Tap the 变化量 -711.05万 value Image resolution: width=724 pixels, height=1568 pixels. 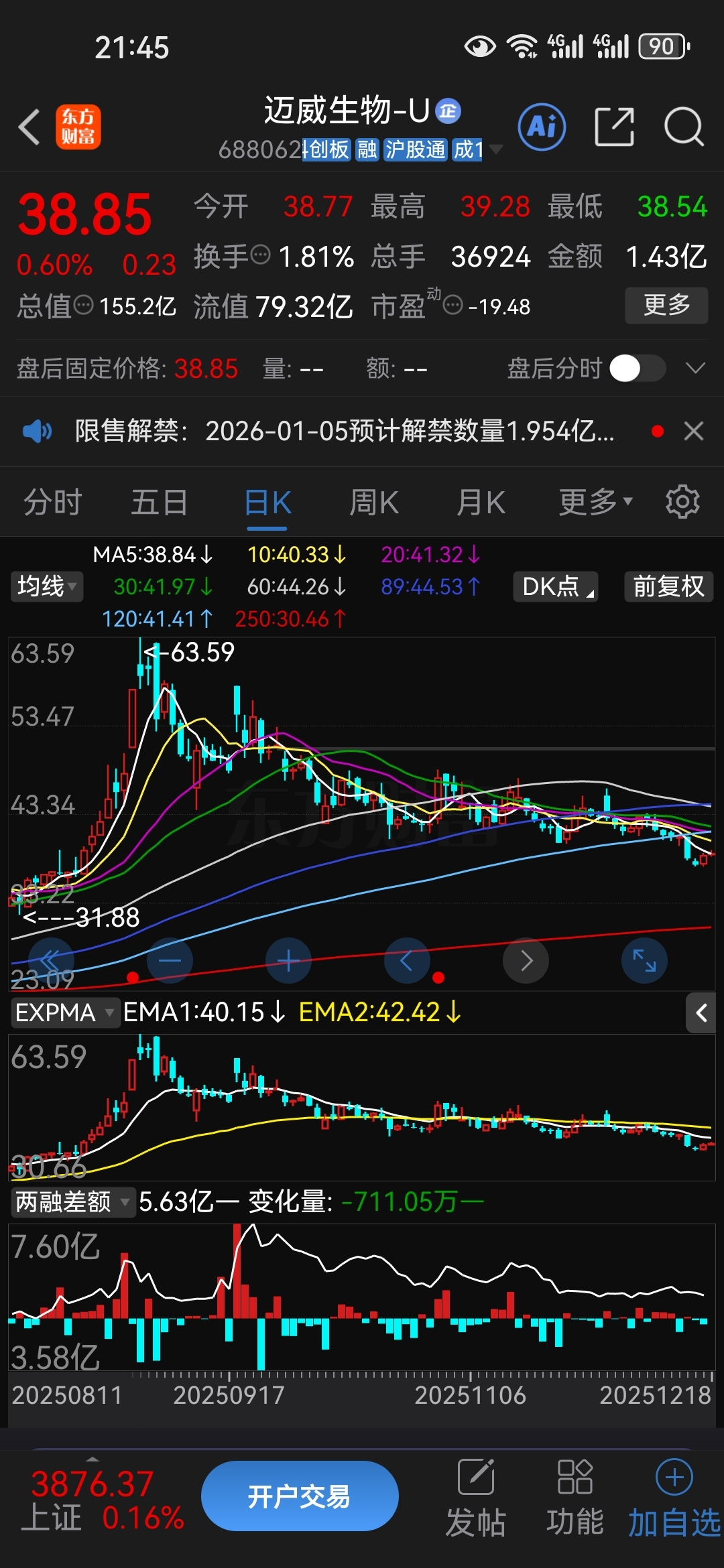pyautogui.click(x=366, y=1201)
